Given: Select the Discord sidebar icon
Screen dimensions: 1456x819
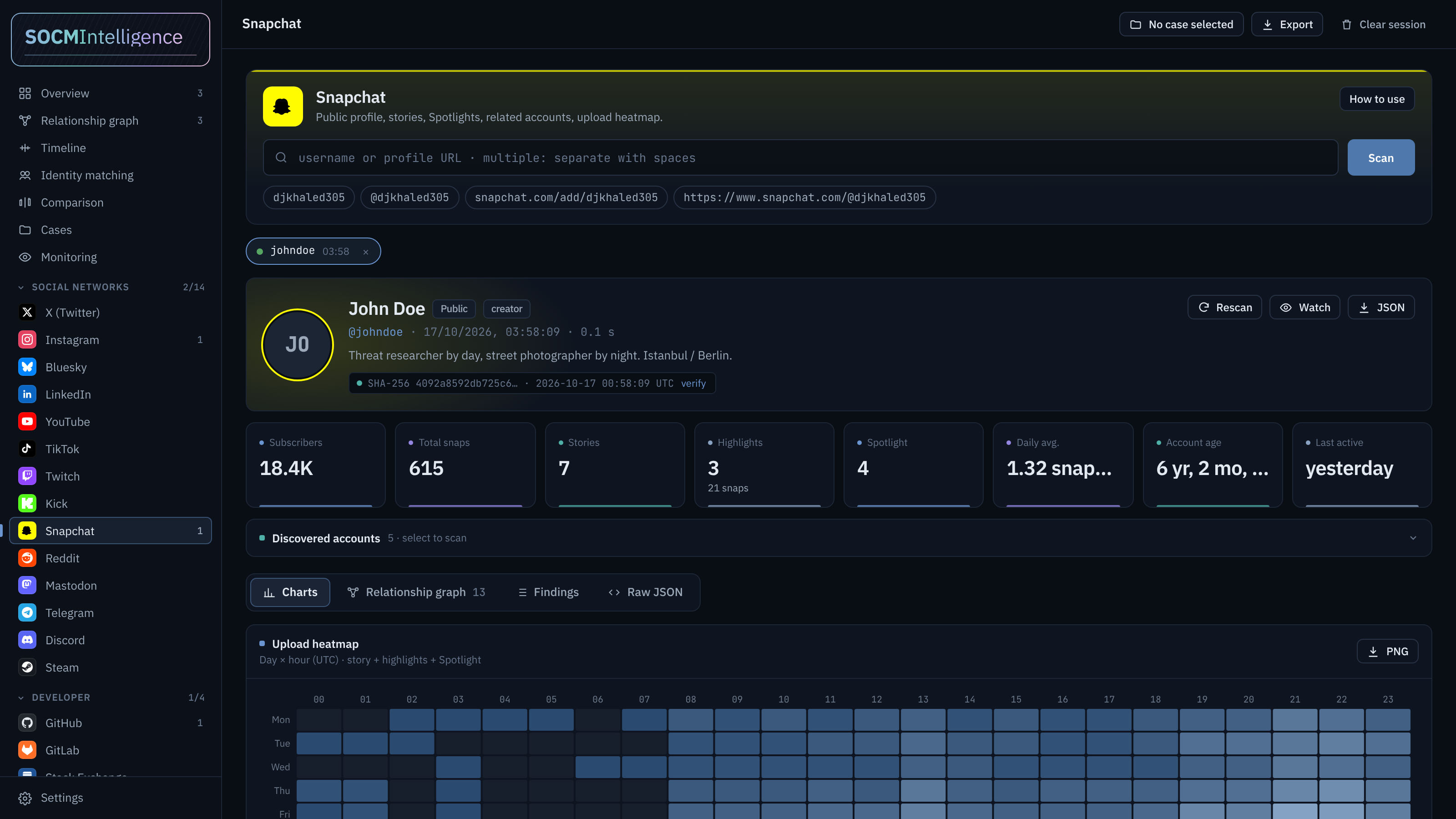Looking at the screenshot, I should click(x=27, y=640).
